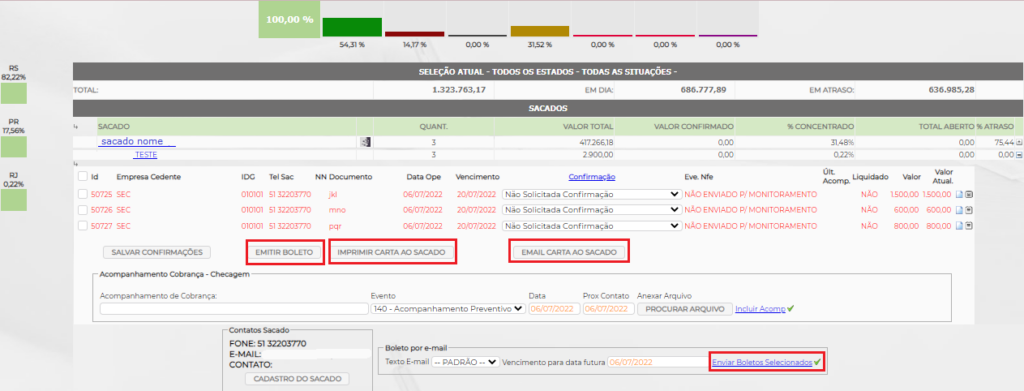Click document name pqr

(x=336, y=226)
